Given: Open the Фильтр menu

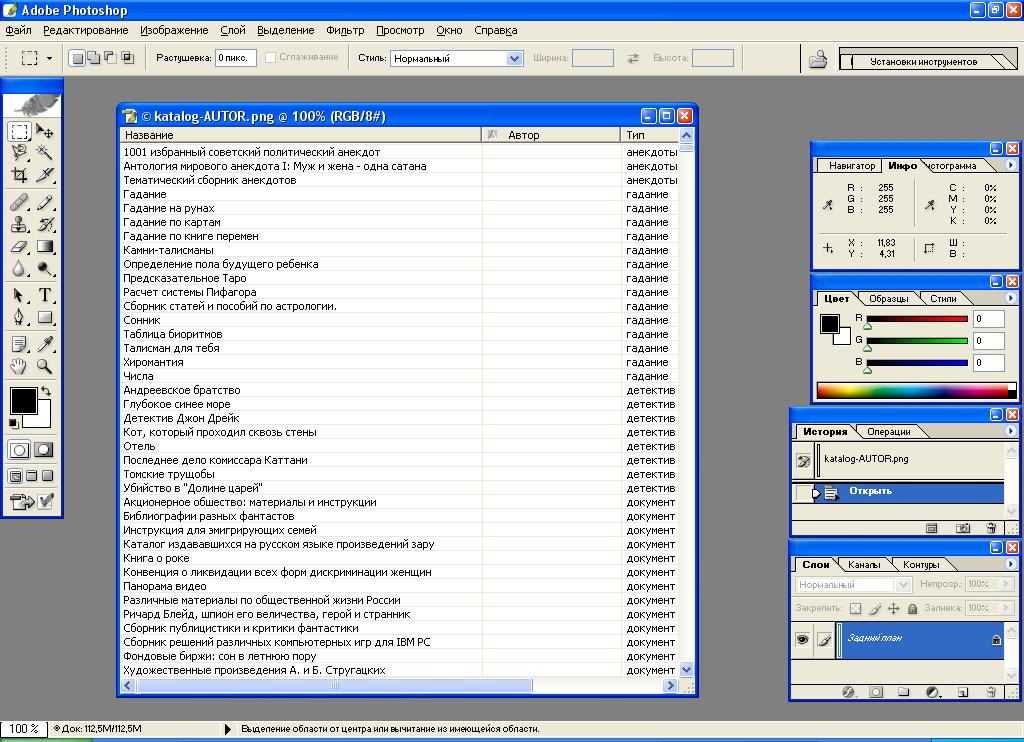Looking at the screenshot, I should 345,30.
